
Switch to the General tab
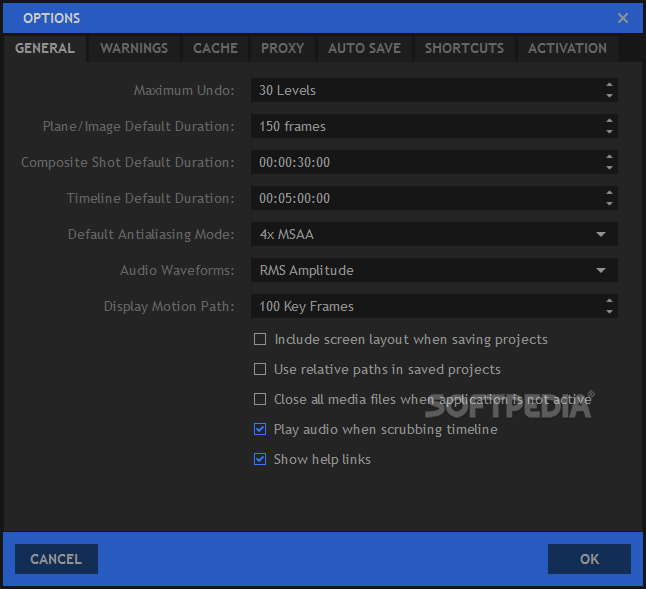click(x=45, y=48)
